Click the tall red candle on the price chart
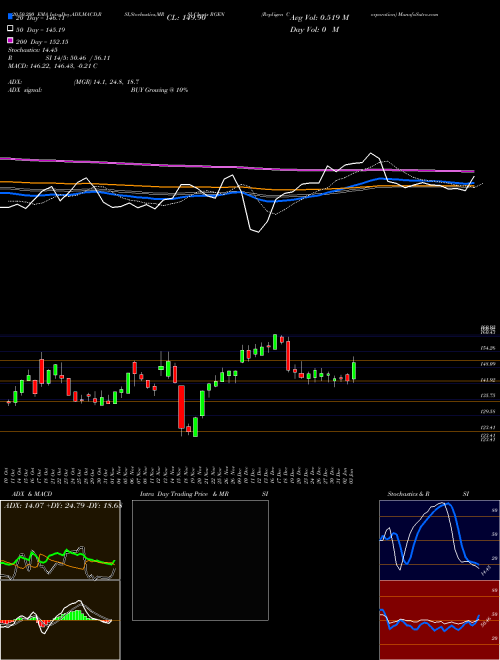Screen dimensions: 500x660 coord(182,407)
